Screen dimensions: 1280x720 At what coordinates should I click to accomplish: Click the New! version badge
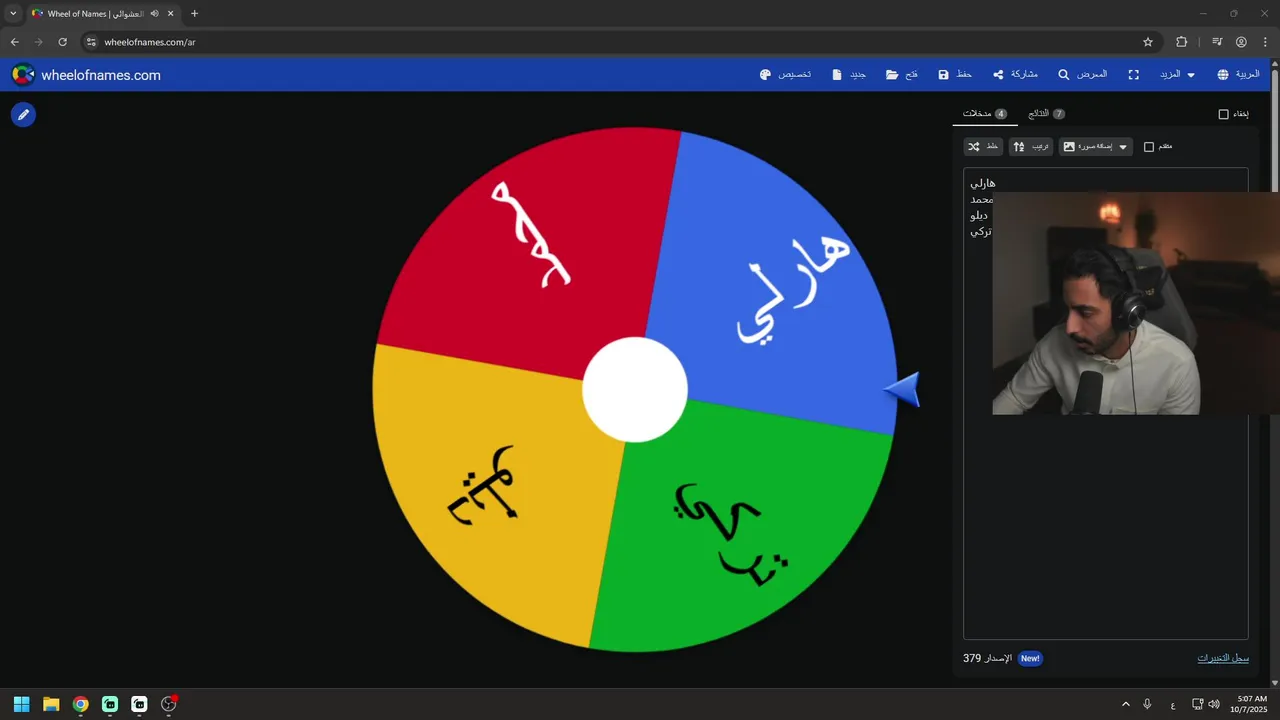click(1030, 658)
